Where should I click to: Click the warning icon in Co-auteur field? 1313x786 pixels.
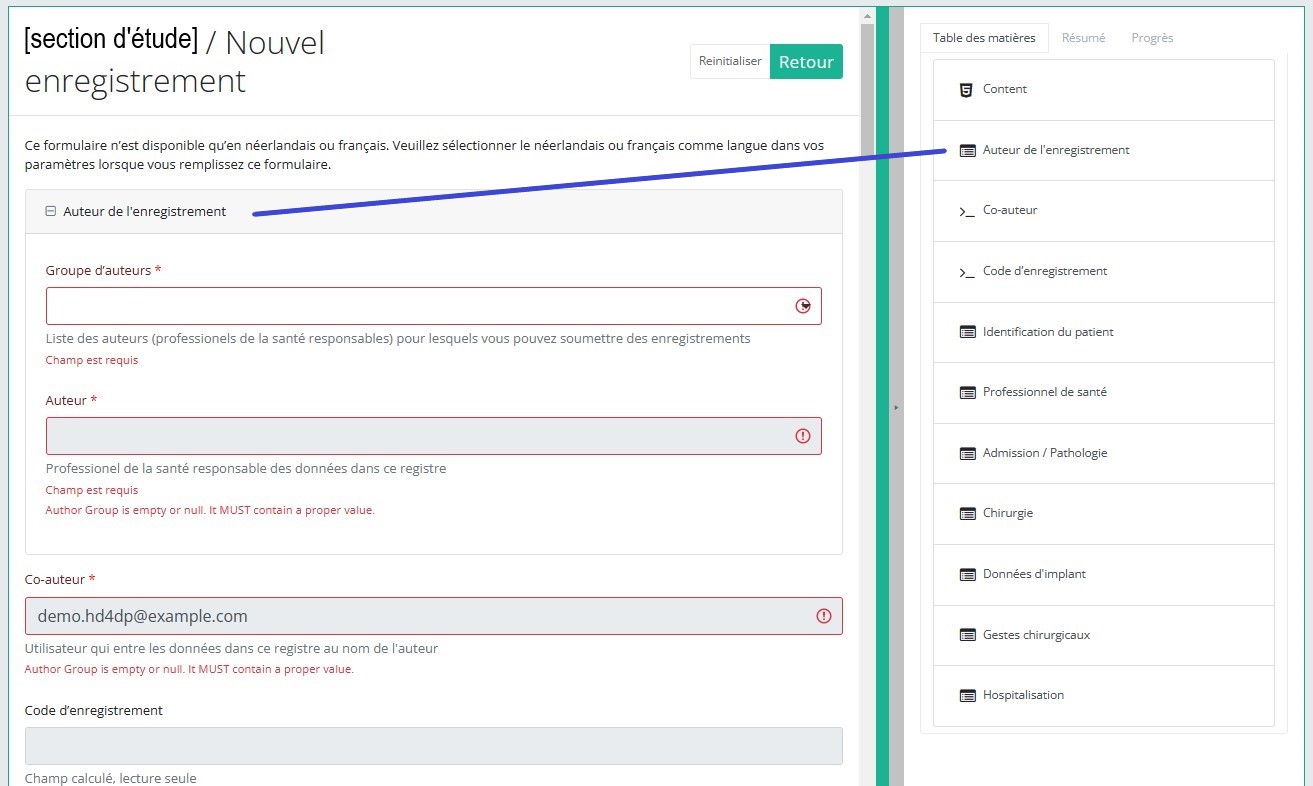[824, 616]
